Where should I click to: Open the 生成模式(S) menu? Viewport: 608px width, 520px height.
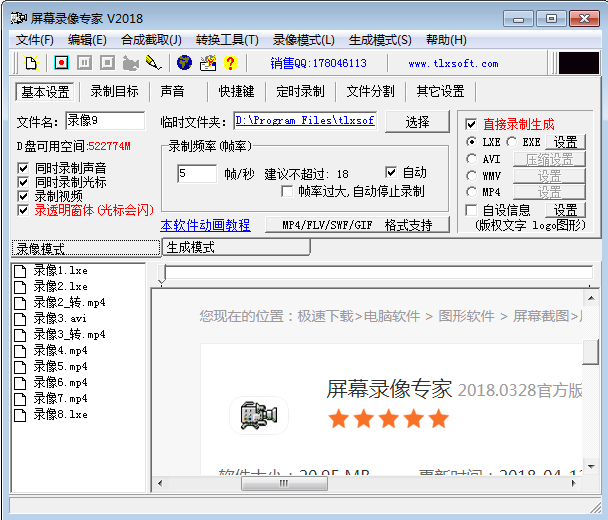(380, 40)
